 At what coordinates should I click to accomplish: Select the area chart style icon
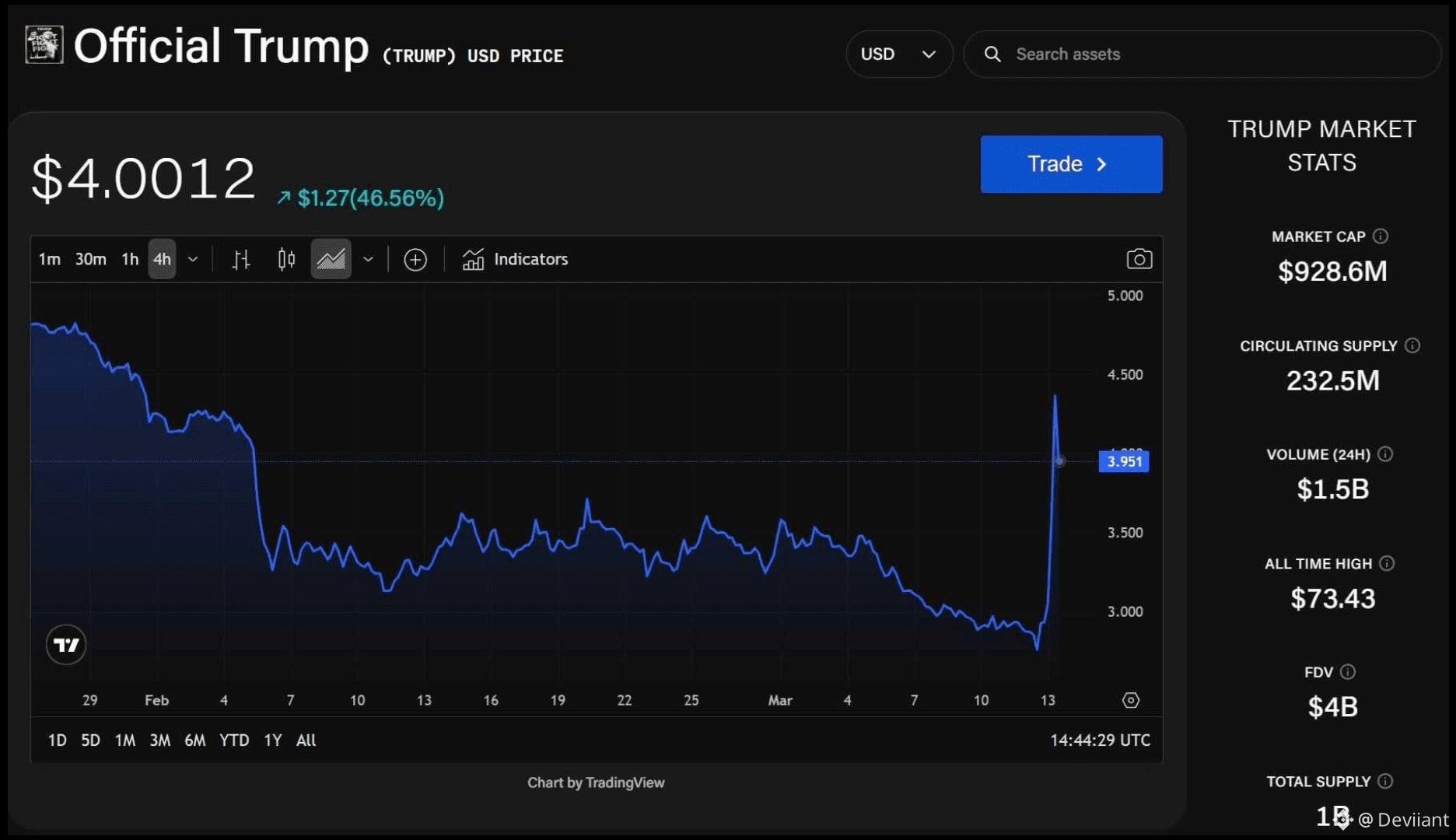tap(331, 259)
